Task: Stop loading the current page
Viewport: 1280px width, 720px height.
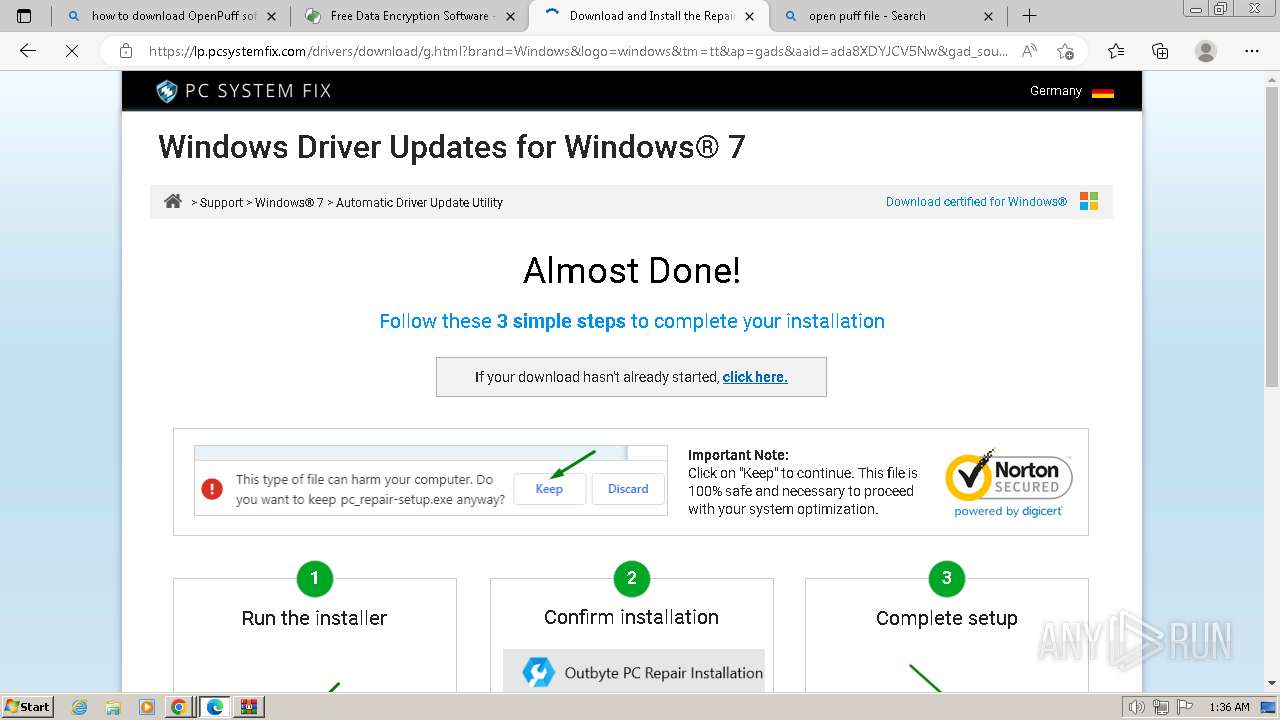Action: coord(72,51)
